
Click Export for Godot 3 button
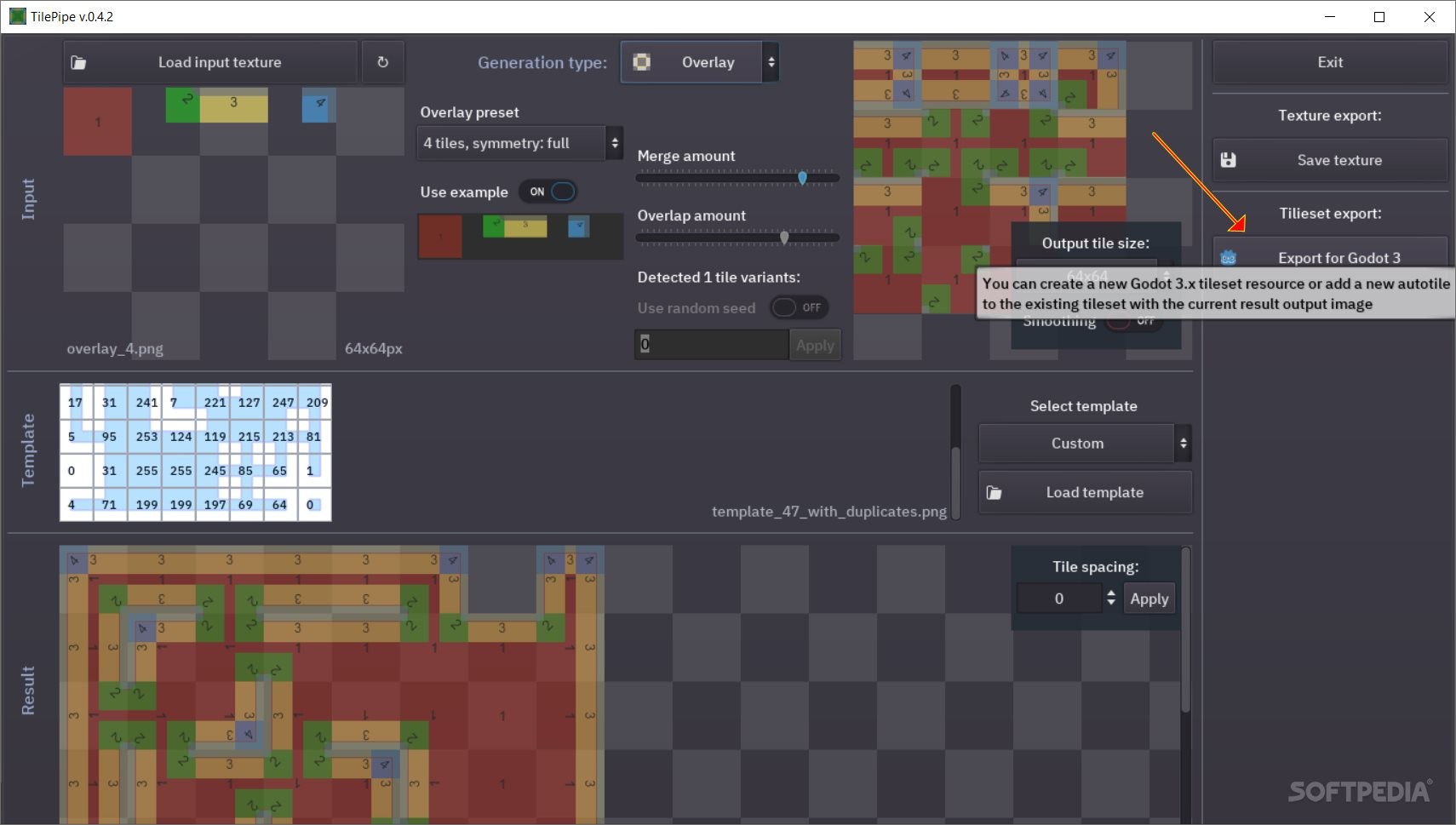1329,257
